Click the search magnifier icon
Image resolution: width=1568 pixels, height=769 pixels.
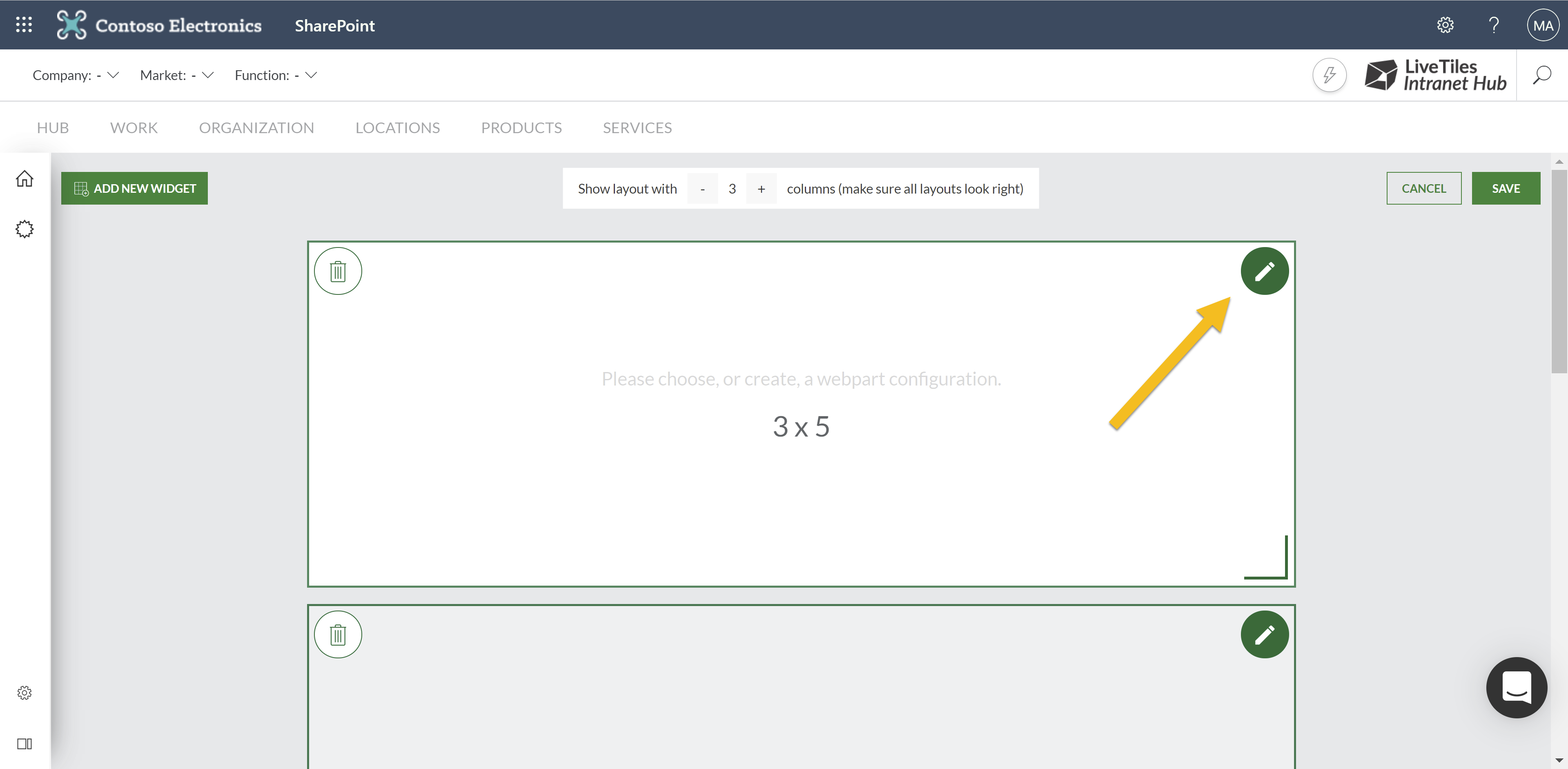[1544, 76]
